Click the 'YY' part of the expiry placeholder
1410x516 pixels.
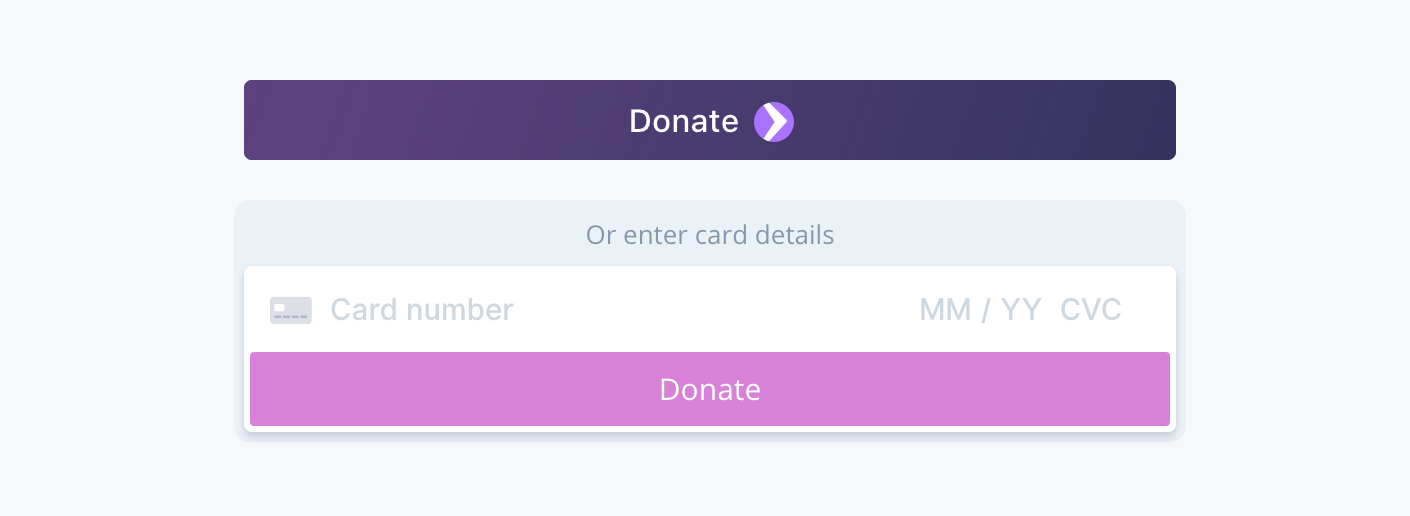(1022, 310)
